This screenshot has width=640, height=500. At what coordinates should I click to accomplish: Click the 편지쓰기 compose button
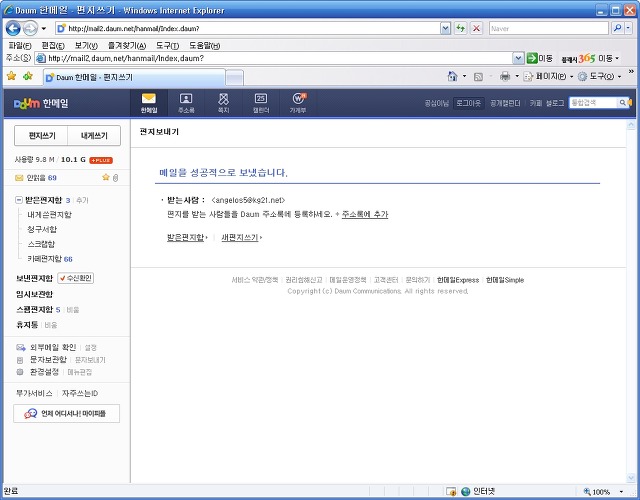[x=42, y=136]
